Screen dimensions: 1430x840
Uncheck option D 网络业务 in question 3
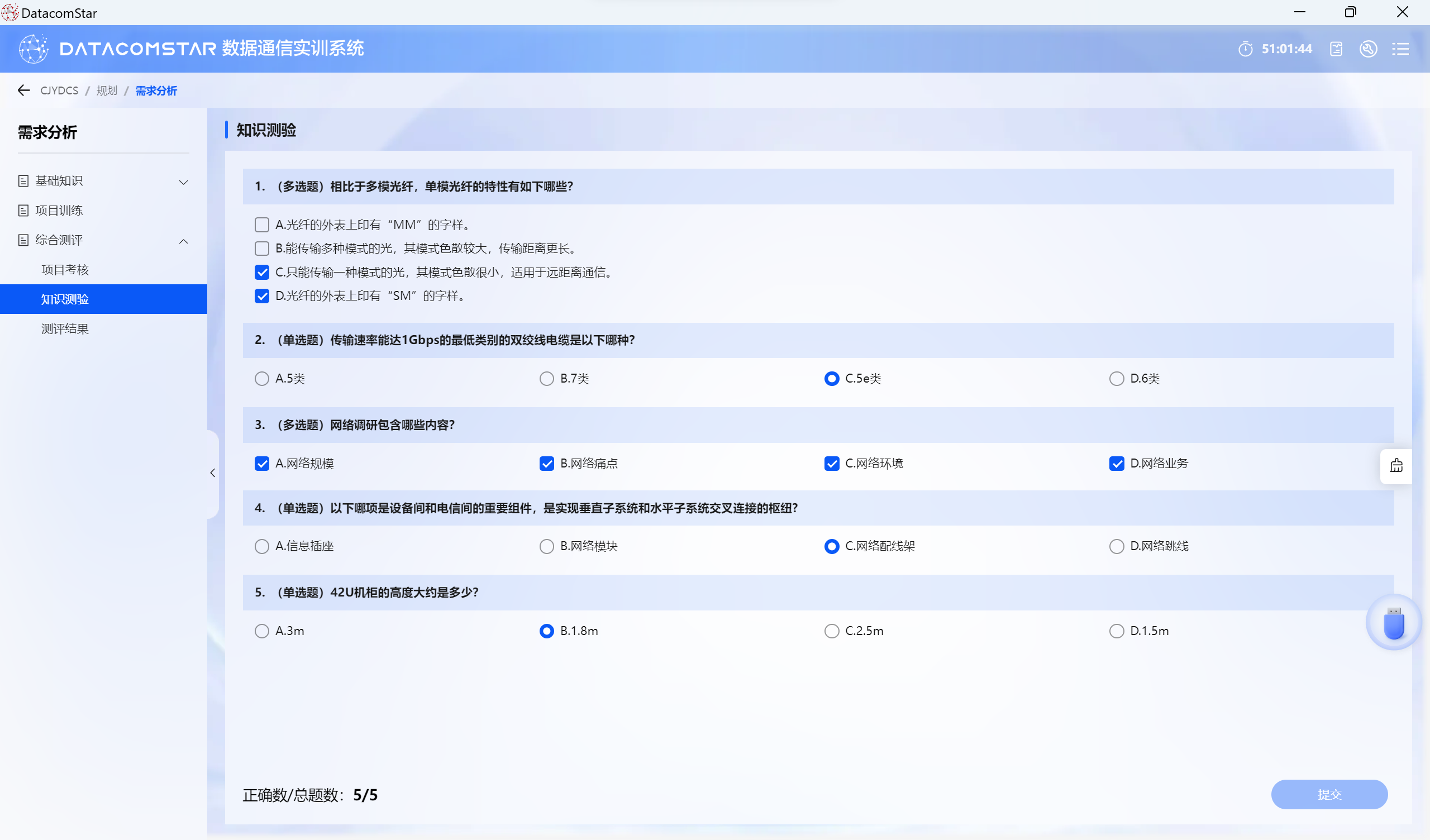click(1116, 464)
